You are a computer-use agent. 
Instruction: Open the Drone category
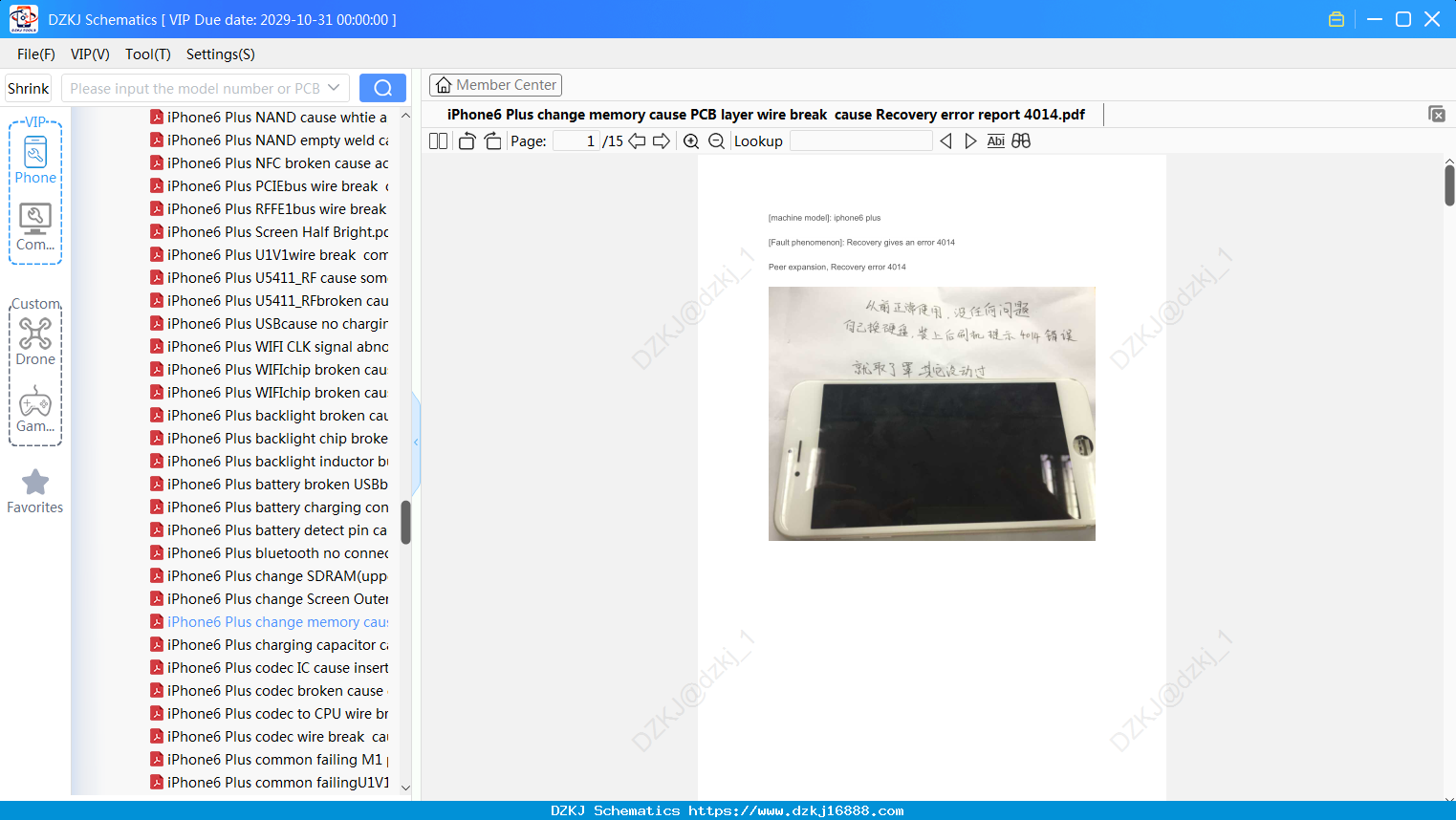[x=35, y=341]
